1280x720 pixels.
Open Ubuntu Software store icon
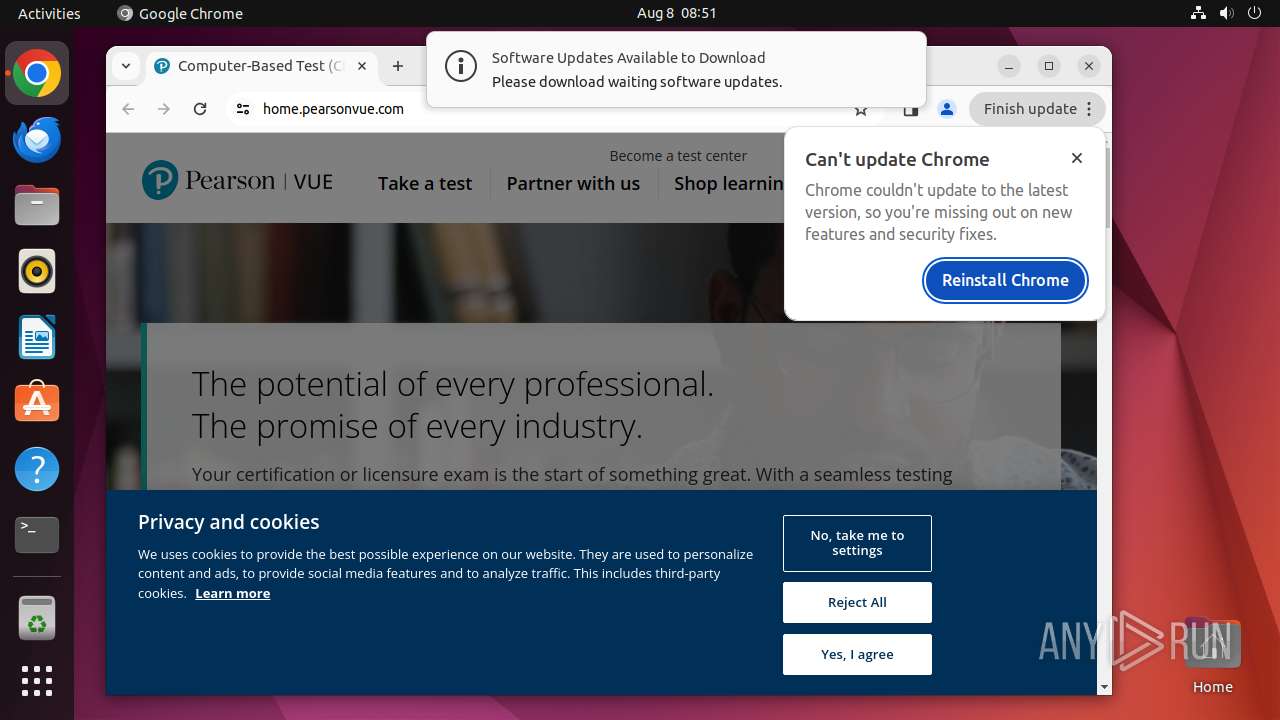(x=37, y=403)
